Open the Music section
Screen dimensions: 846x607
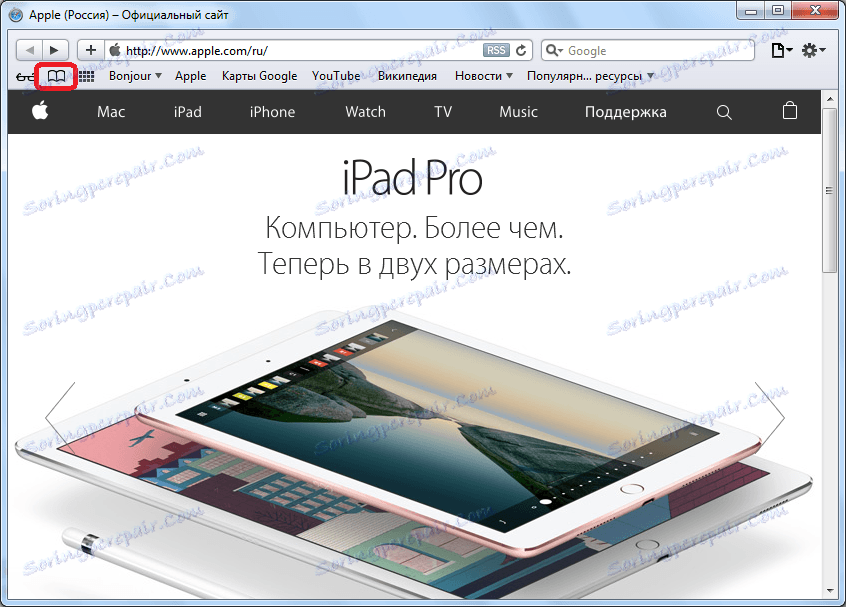point(518,112)
